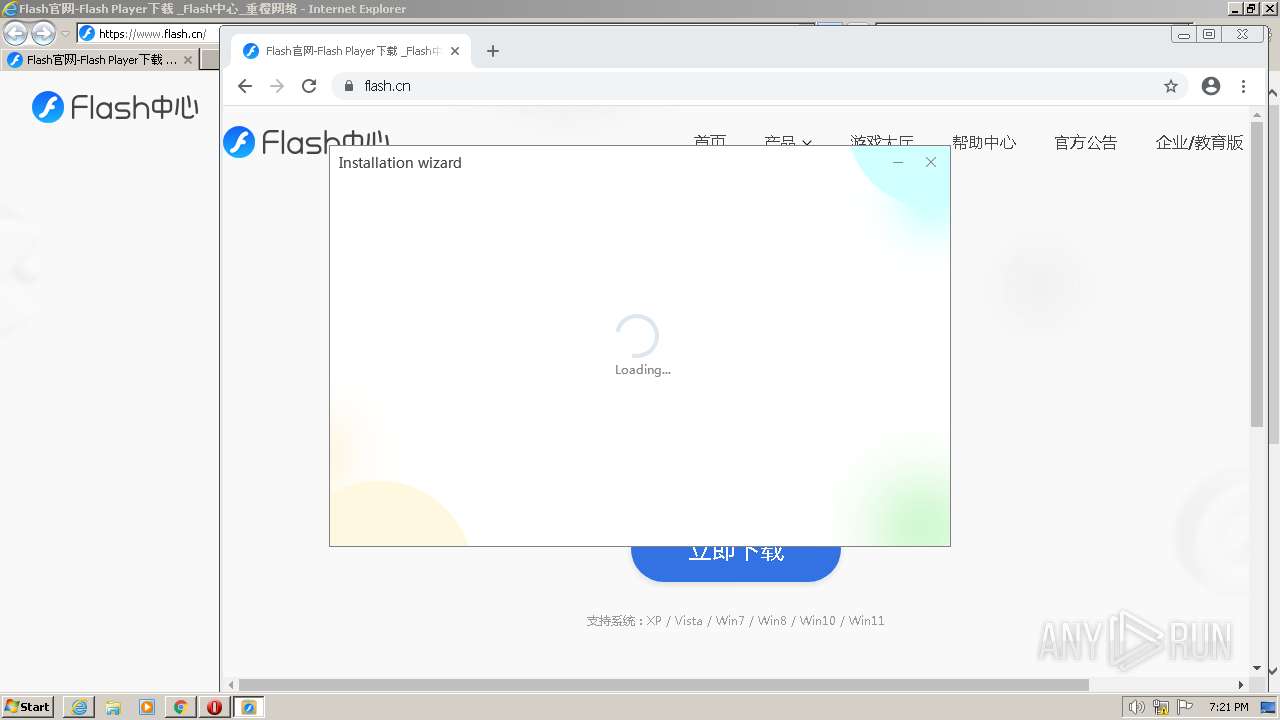The height and width of the screenshot is (720, 1280).
Task: Open Internet Explorer from taskbar
Action: 79,707
